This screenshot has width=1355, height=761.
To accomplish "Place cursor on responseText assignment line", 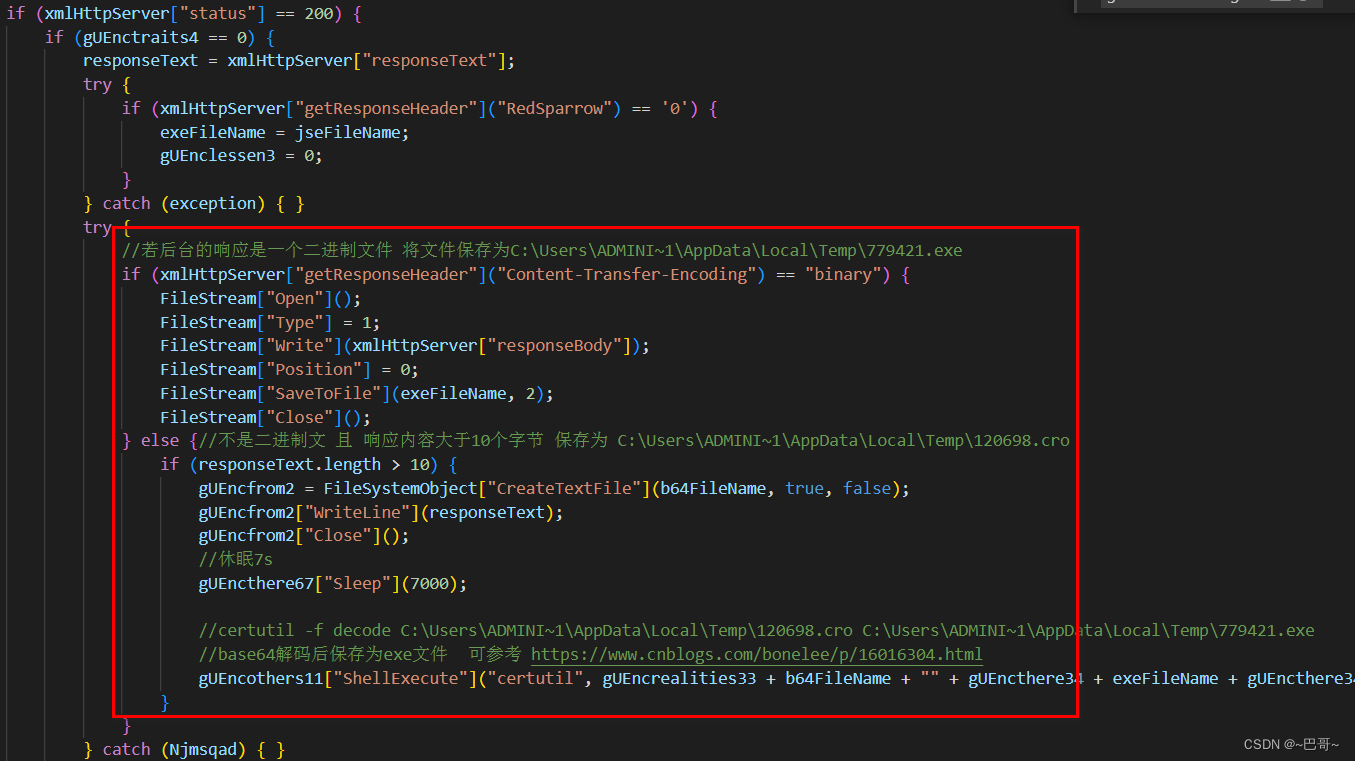I will (299, 61).
